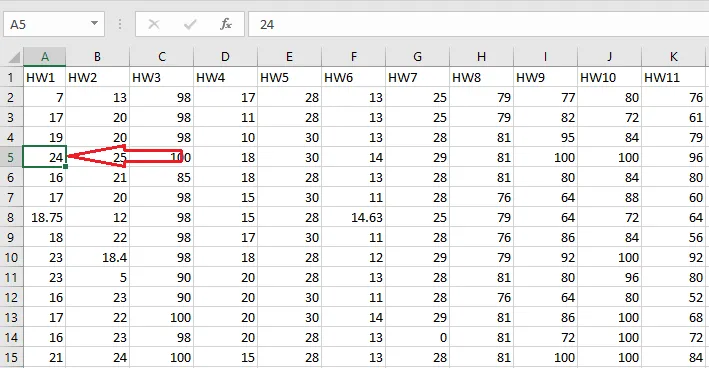Select column F header
Image resolution: width=709 pixels, height=368 pixels.
(x=354, y=57)
